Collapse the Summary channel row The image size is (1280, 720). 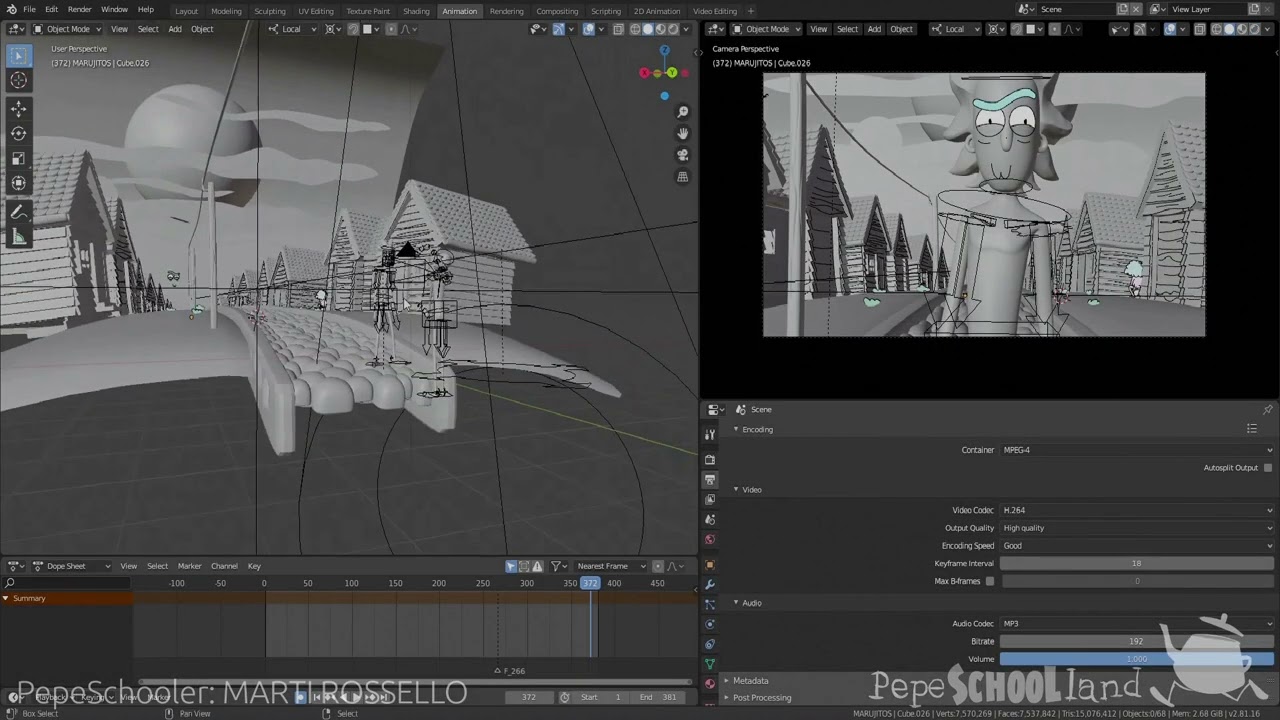(x=5, y=598)
